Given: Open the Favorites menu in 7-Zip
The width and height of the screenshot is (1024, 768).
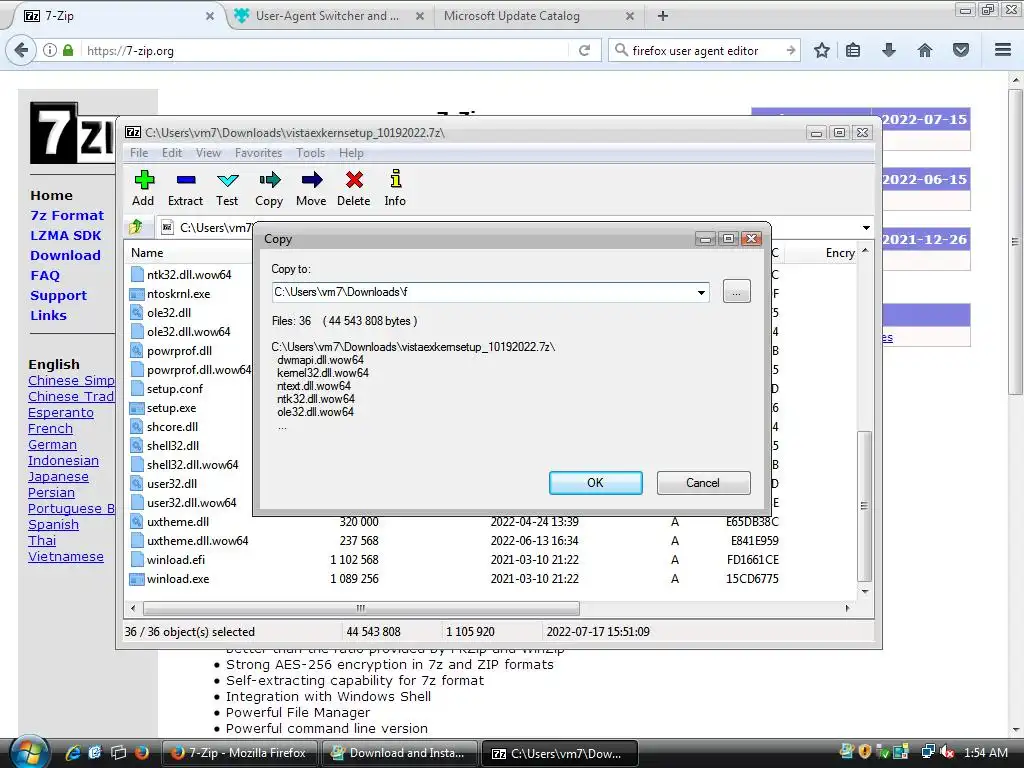Looking at the screenshot, I should coord(259,153).
